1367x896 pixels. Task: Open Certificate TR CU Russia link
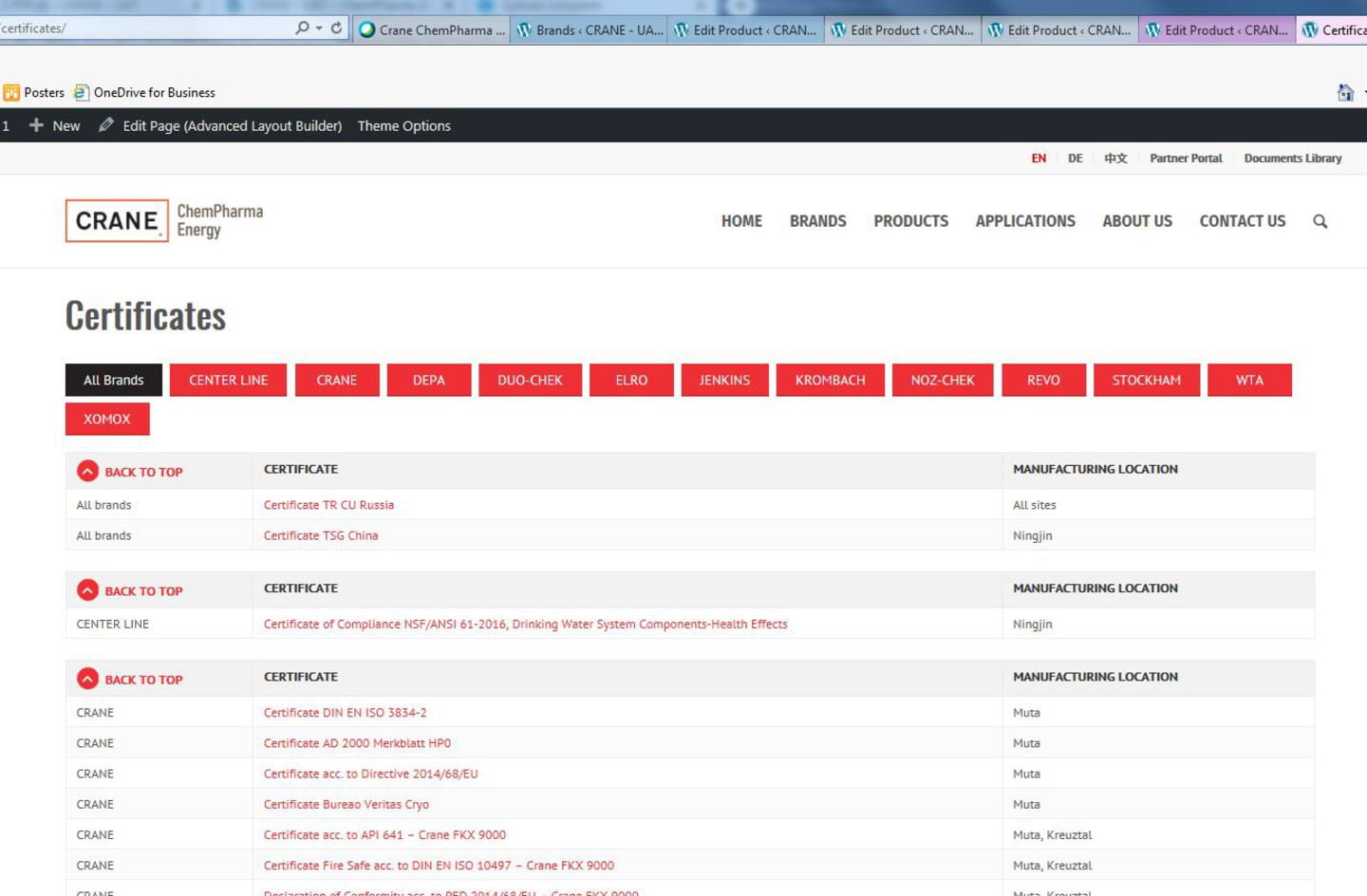tap(328, 505)
